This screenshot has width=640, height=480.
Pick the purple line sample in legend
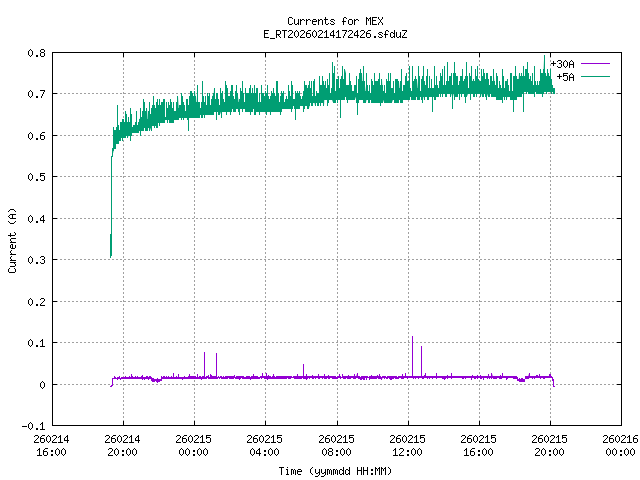pos(595,64)
